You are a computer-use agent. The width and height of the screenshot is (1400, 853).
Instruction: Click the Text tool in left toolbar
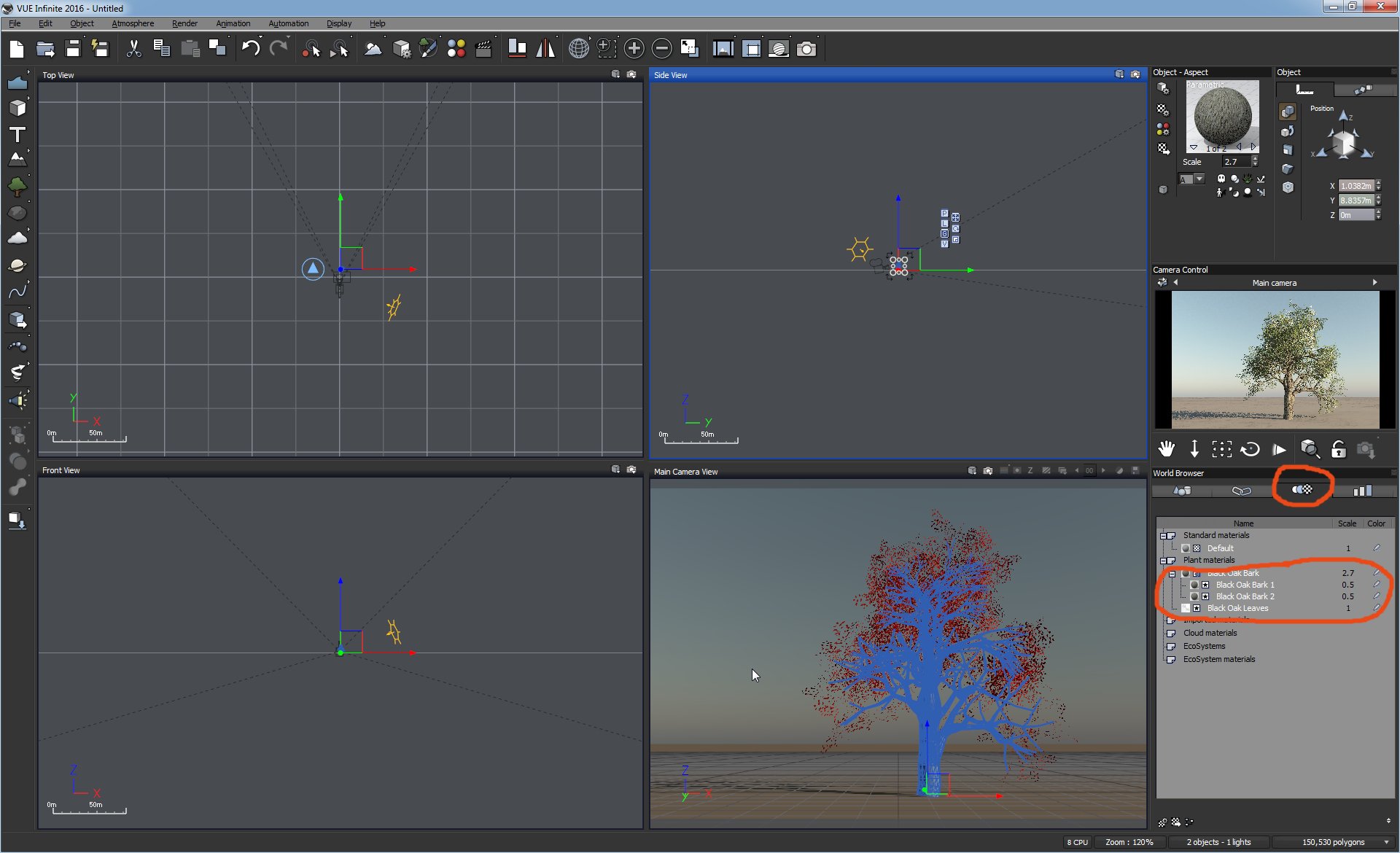[x=17, y=134]
